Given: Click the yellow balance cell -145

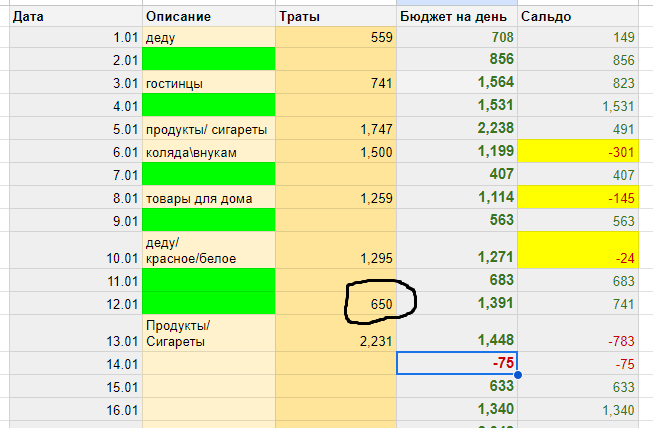Looking at the screenshot, I should click(x=578, y=197).
